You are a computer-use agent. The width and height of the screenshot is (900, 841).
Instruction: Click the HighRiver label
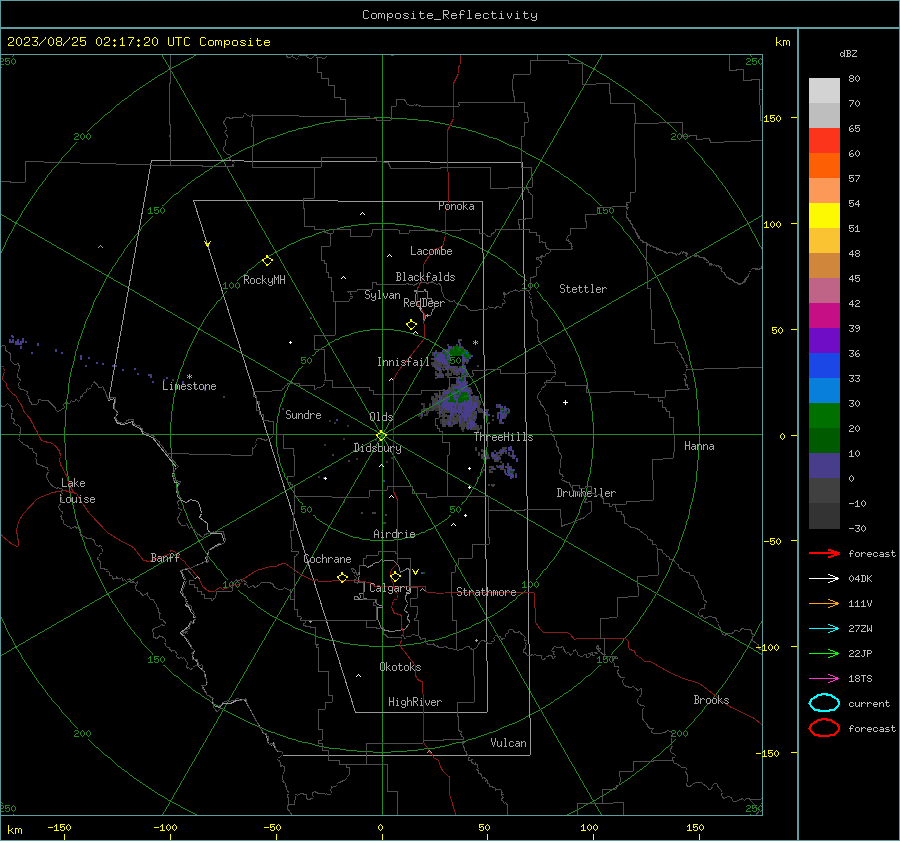point(415,702)
